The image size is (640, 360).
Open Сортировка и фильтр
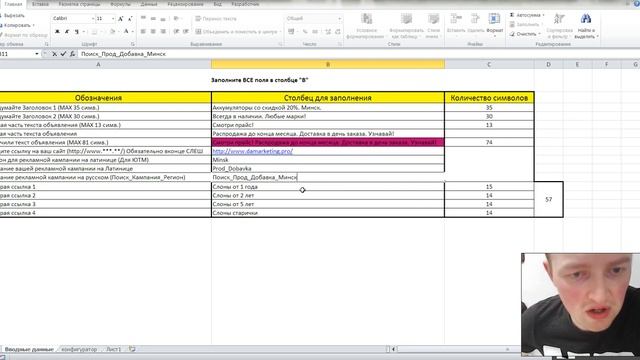coord(559,26)
